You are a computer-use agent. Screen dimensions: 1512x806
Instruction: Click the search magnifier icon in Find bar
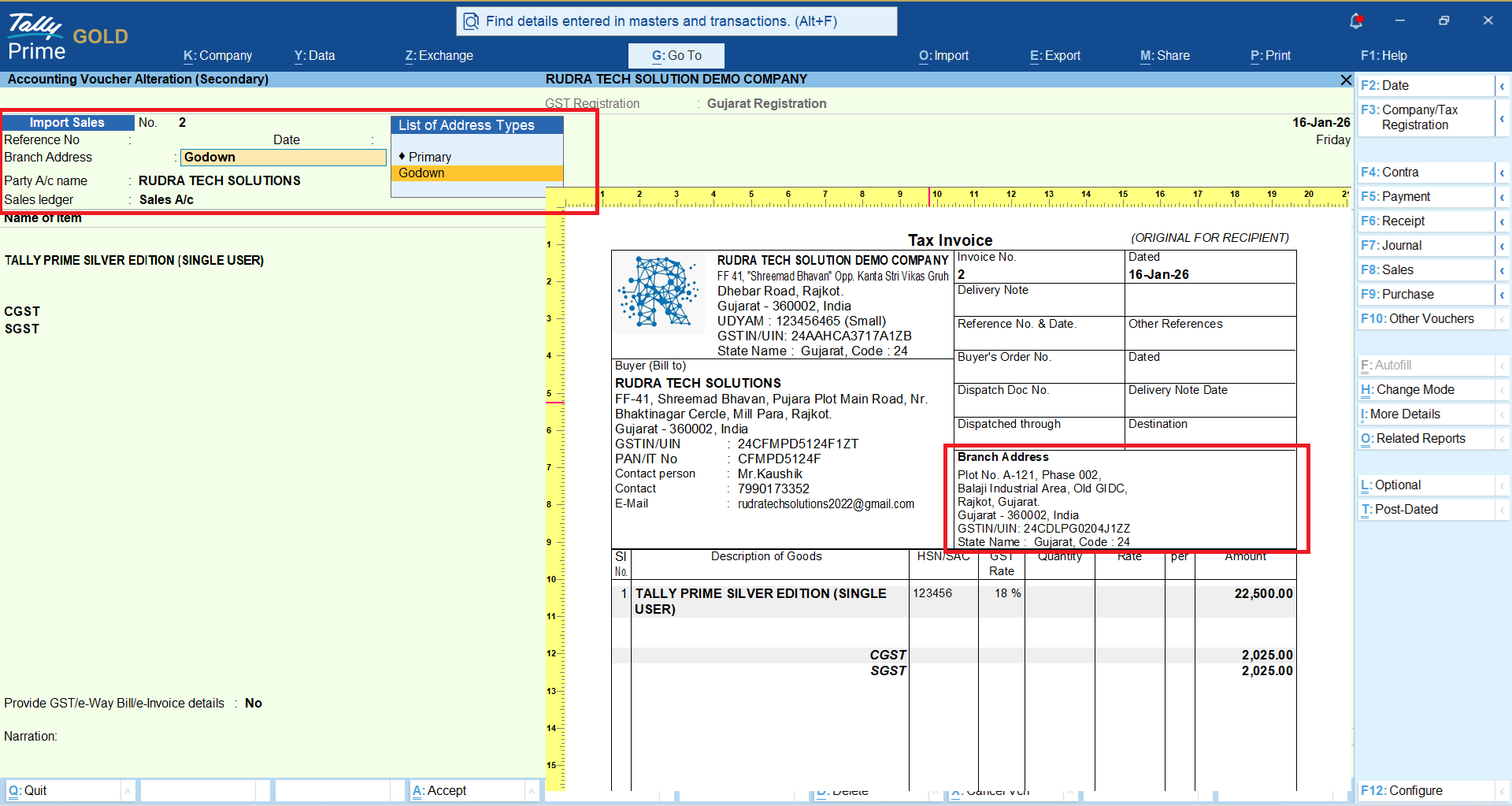click(x=471, y=21)
